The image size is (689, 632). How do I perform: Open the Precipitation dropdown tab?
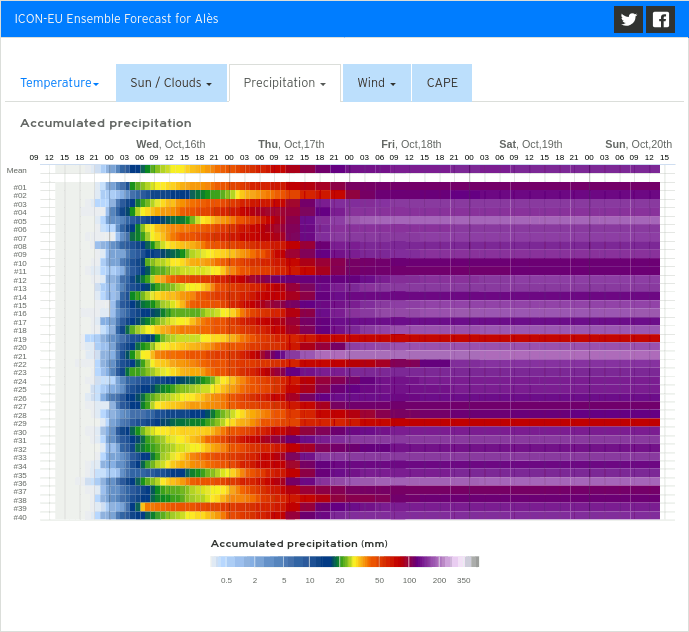pos(285,83)
